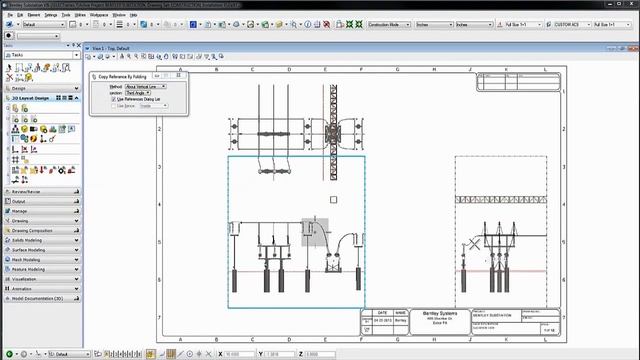Click the green accept circle in the status bar
This screenshot has width=640, height=360.
point(9,354)
